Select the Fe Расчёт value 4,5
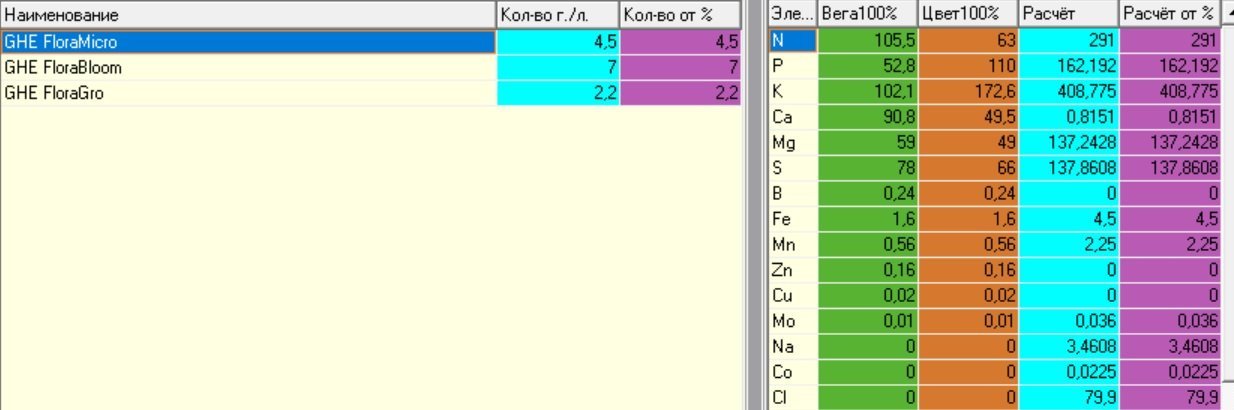This screenshot has height=410, width=1234. [1070, 219]
